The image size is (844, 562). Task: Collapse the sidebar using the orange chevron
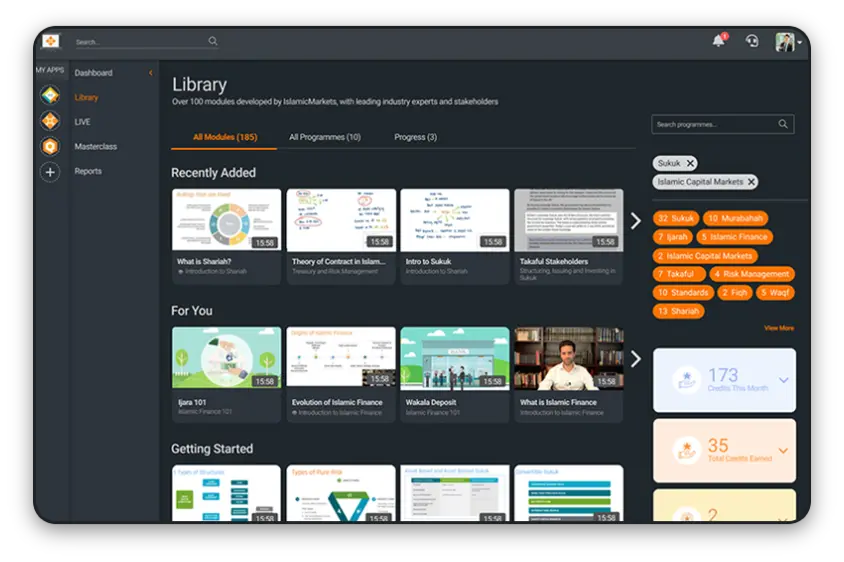point(151,73)
